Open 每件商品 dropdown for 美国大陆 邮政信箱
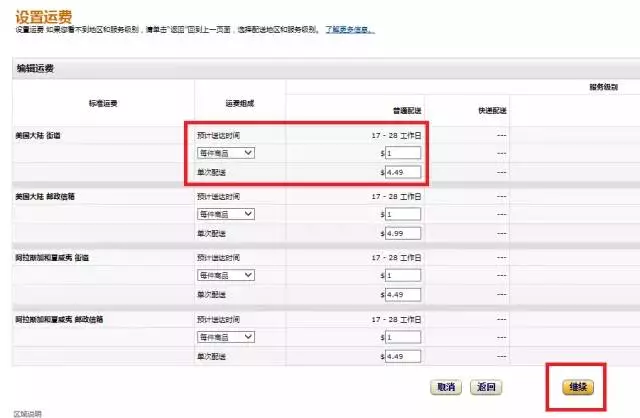The image size is (640, 418). click(x=226, y=214)
